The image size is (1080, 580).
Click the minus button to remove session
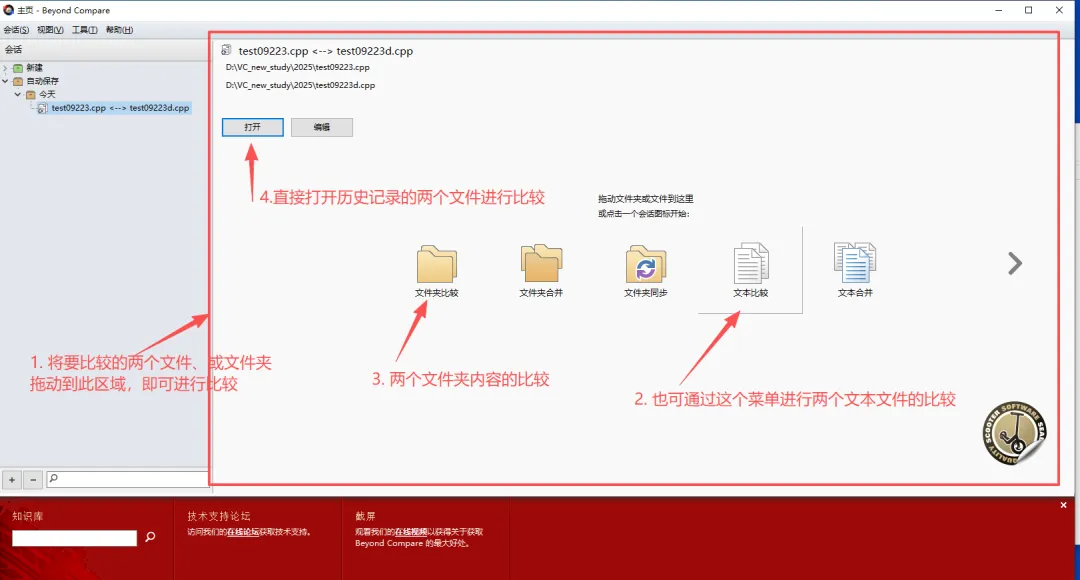pos(33,479)
